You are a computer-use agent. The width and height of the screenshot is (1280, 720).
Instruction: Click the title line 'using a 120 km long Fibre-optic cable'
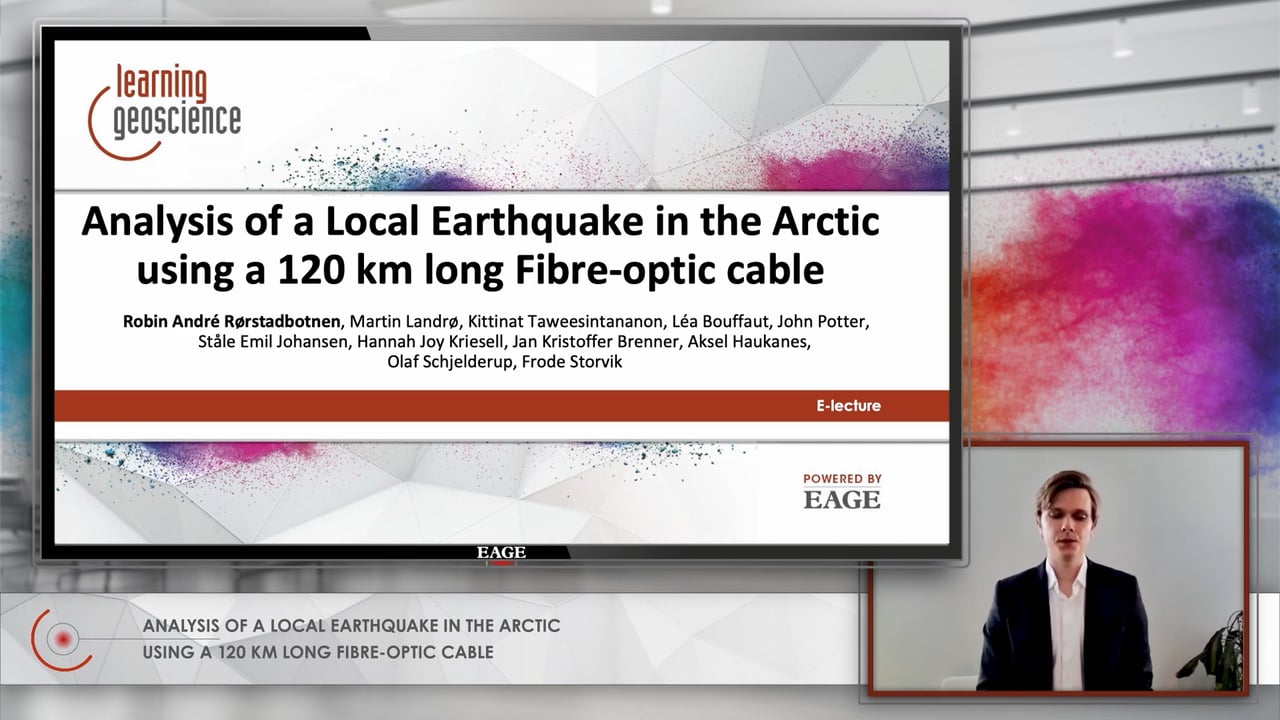point(480,268)
